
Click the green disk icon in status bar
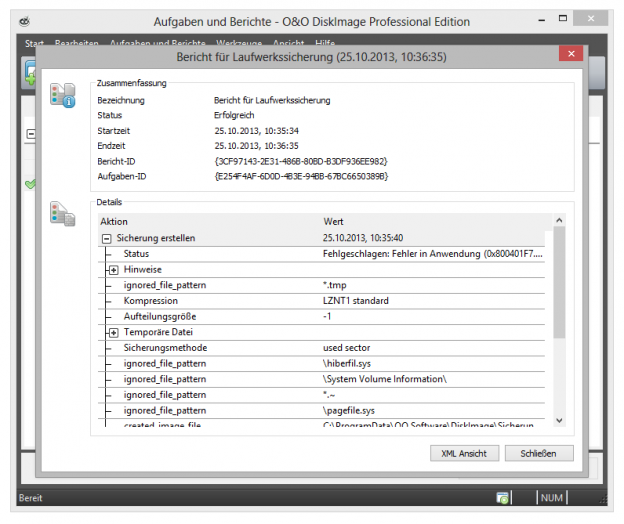(505, 497)
